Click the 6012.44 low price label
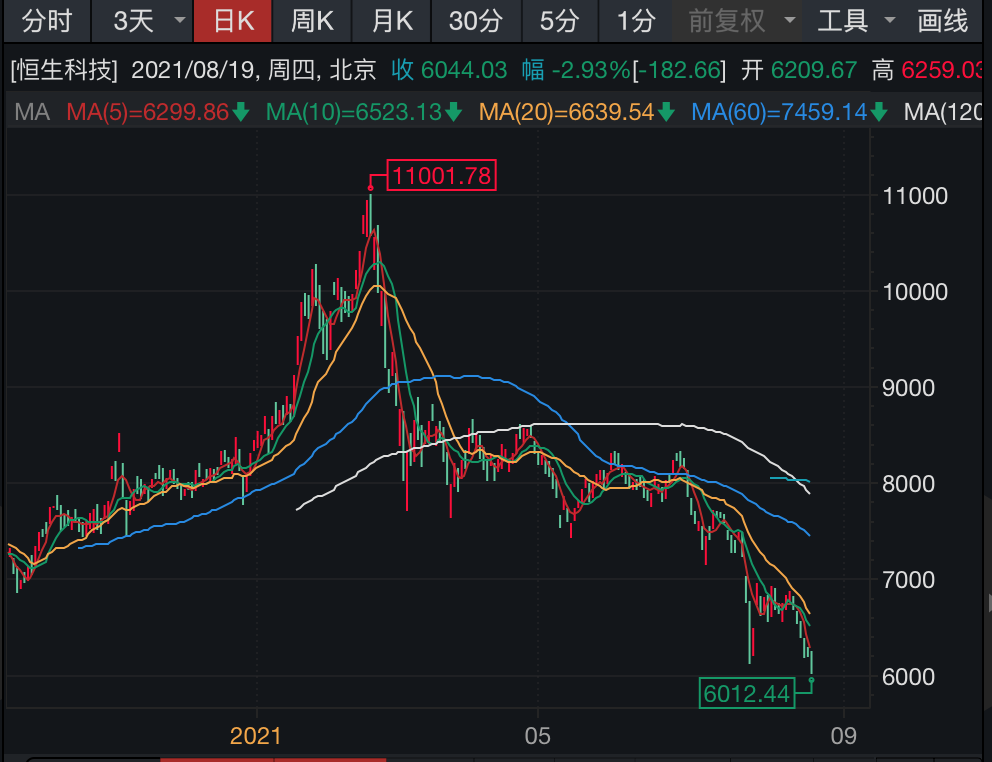Screen dimensions: 992x762 coord(747,694)
